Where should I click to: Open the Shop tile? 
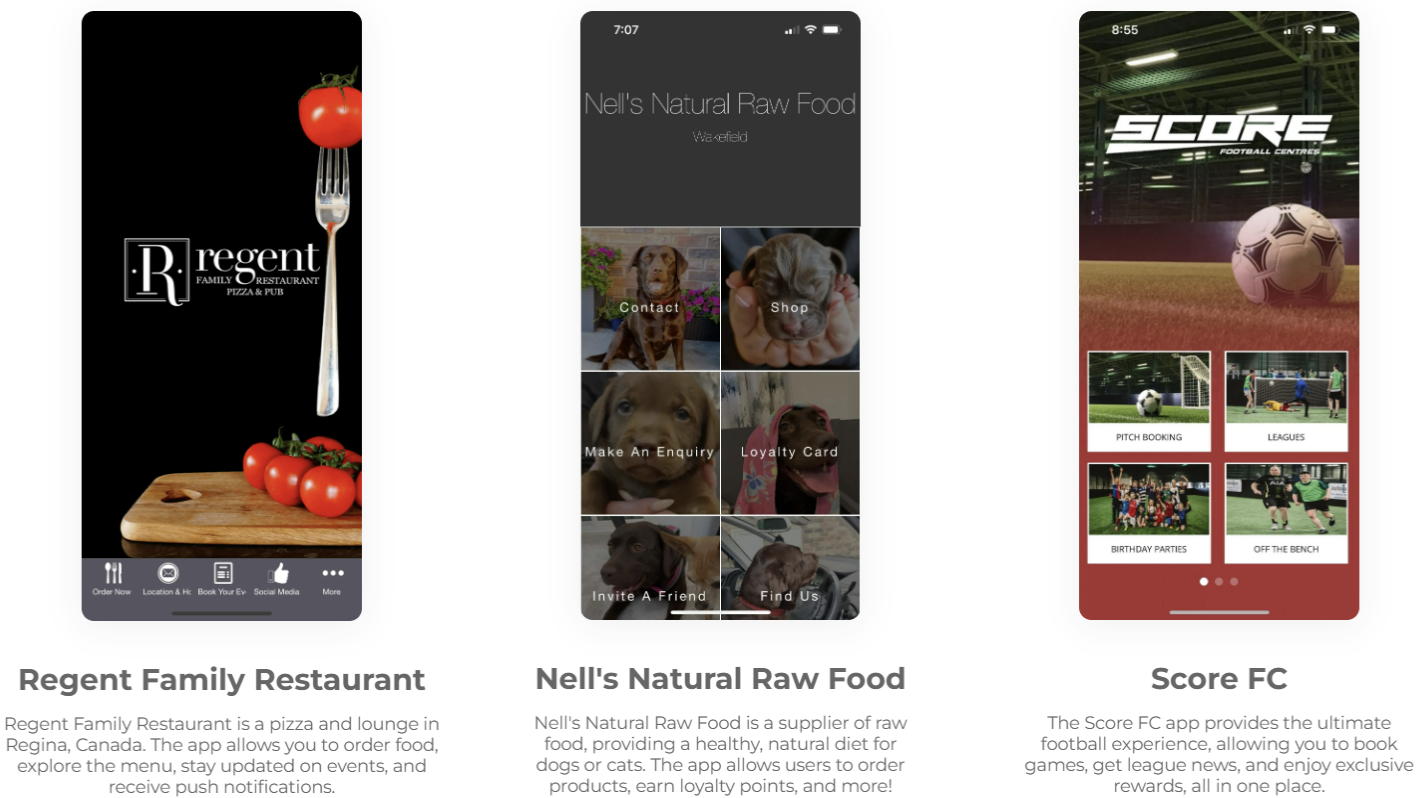[790, 299]
